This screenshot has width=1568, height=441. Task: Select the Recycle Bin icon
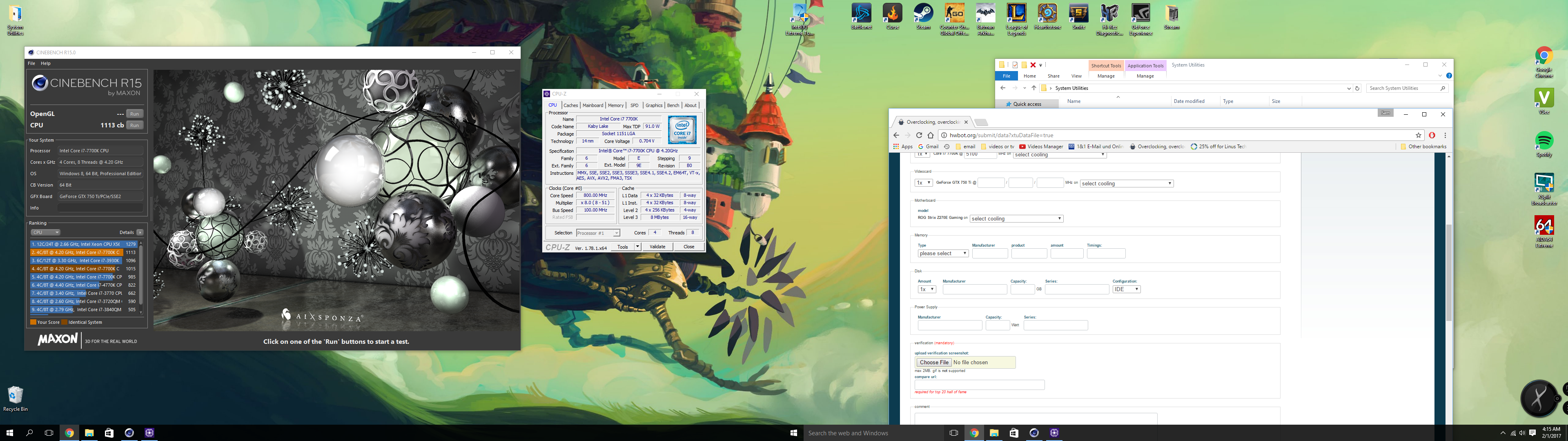pyautogui.click(x=15, y=399)
